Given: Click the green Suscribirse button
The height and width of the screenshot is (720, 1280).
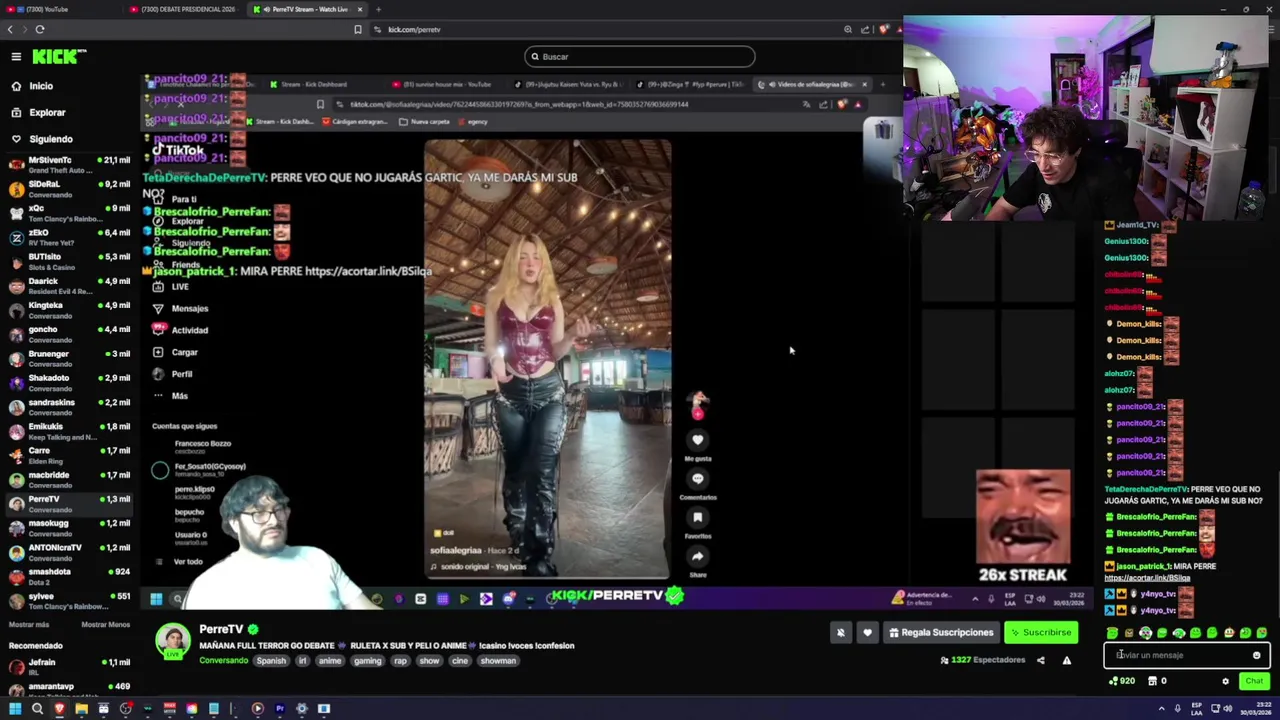Looking at the screenshot, I should click(1041, 632).
